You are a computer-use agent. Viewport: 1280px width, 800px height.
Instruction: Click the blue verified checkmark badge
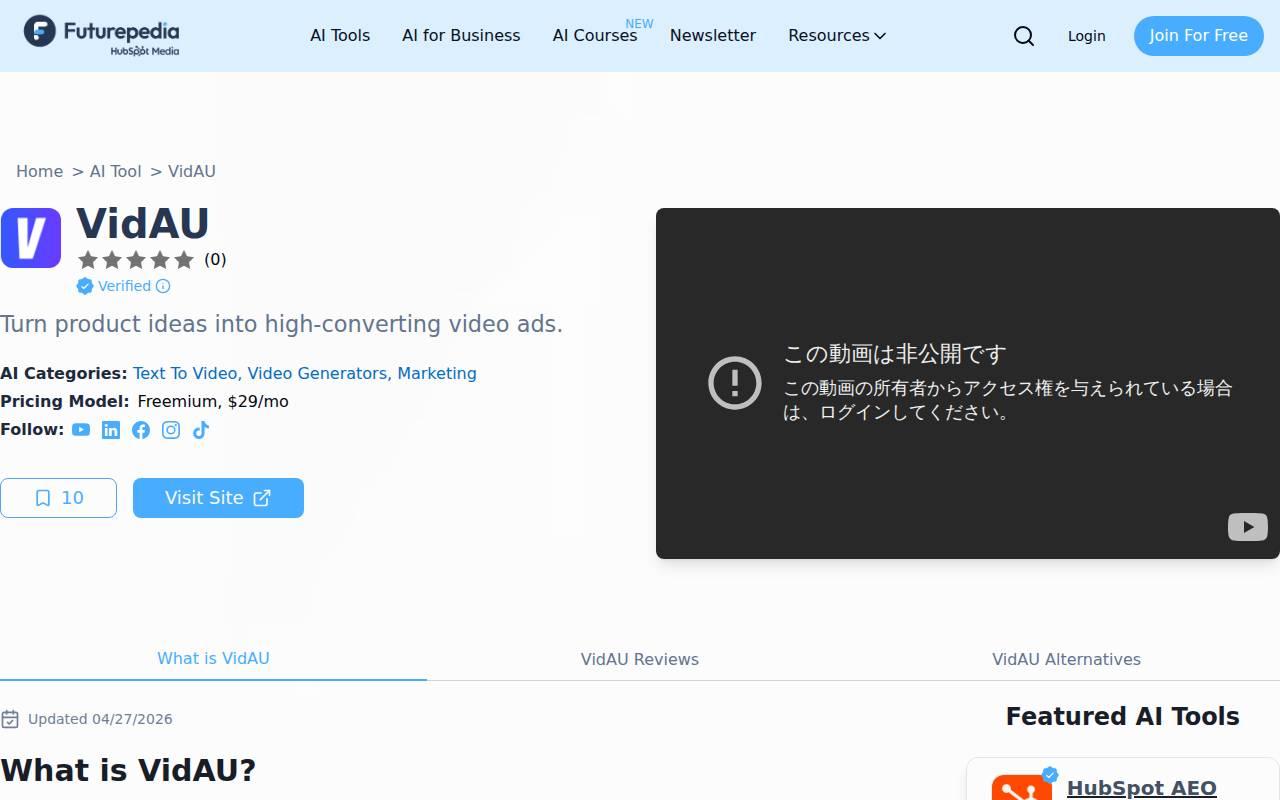pyautogui.click(x=85, y=286)
